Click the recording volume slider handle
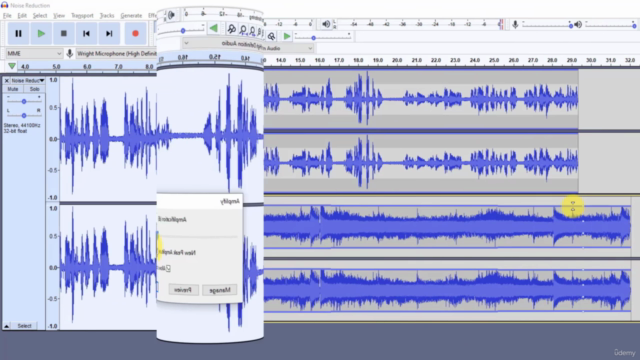The height and width of the screenshot is (360, 640). point(571,26)
